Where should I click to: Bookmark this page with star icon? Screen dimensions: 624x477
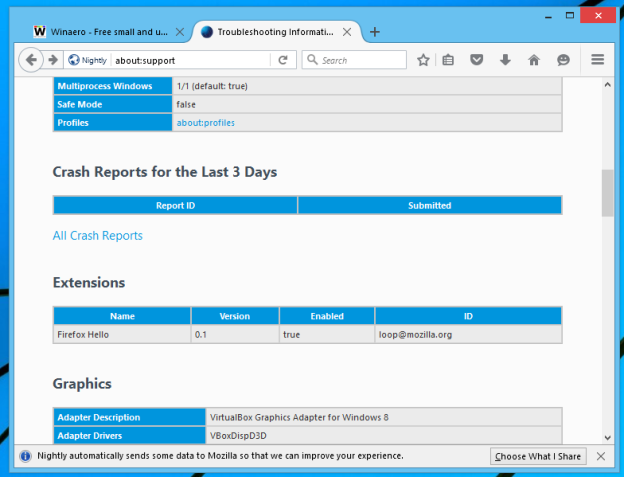pyautogui.click(x=423, y=60)
